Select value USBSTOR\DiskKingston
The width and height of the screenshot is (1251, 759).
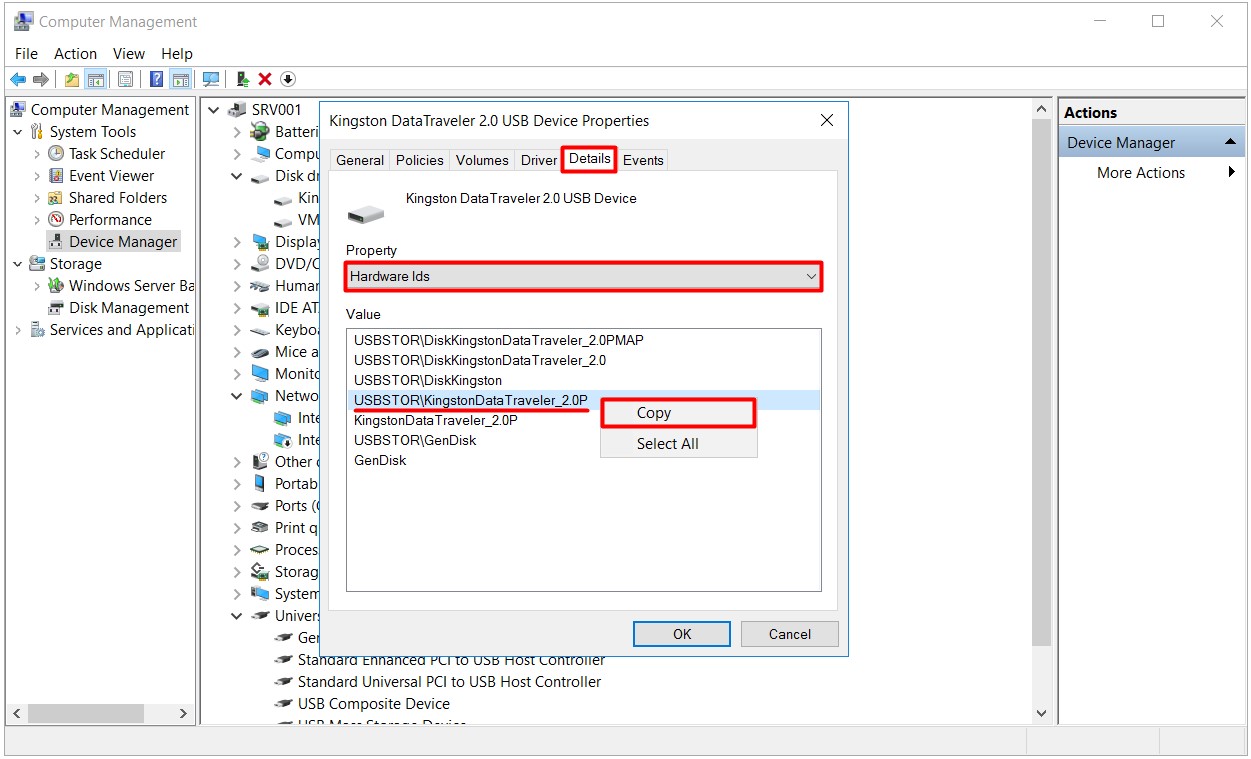[x=428, y=380]
